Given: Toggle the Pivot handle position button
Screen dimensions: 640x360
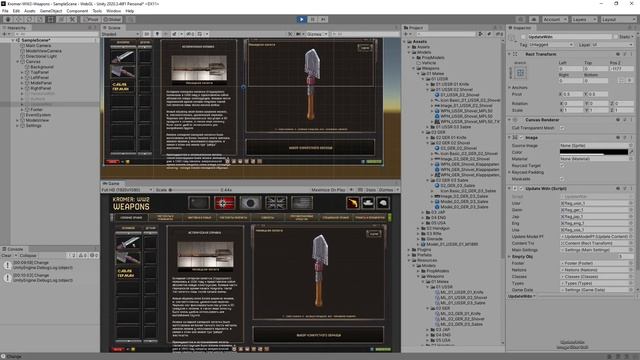Looking at the screenshot, I should coord(91,19).
